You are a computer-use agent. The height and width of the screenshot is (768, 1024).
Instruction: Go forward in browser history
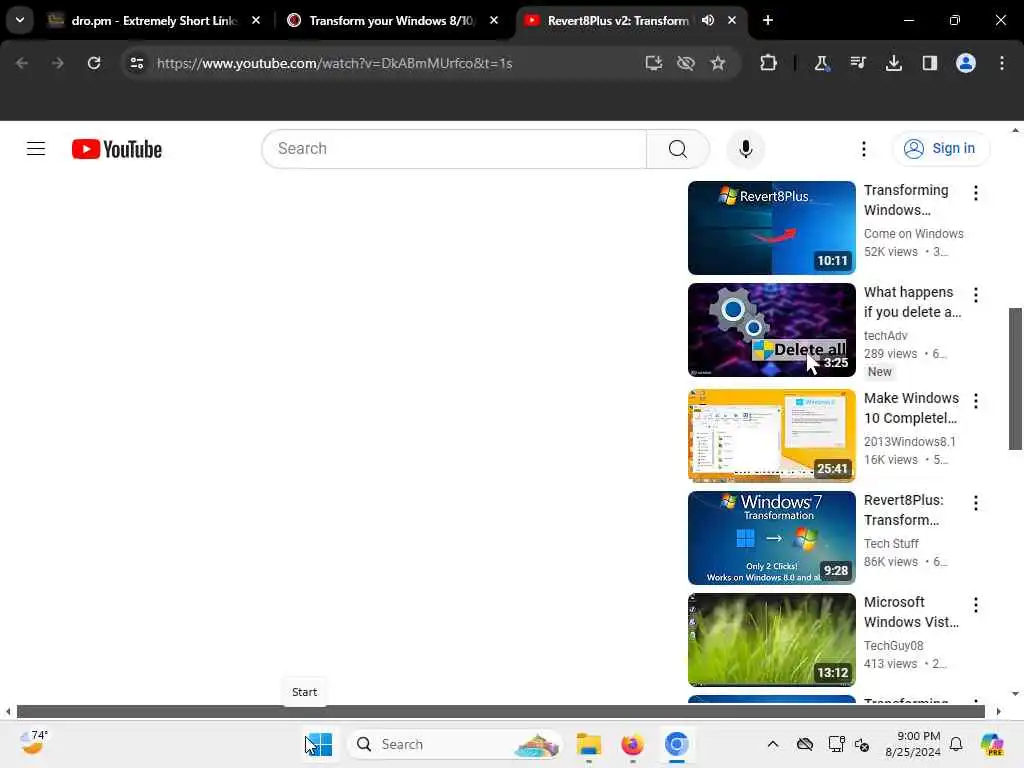57,63
